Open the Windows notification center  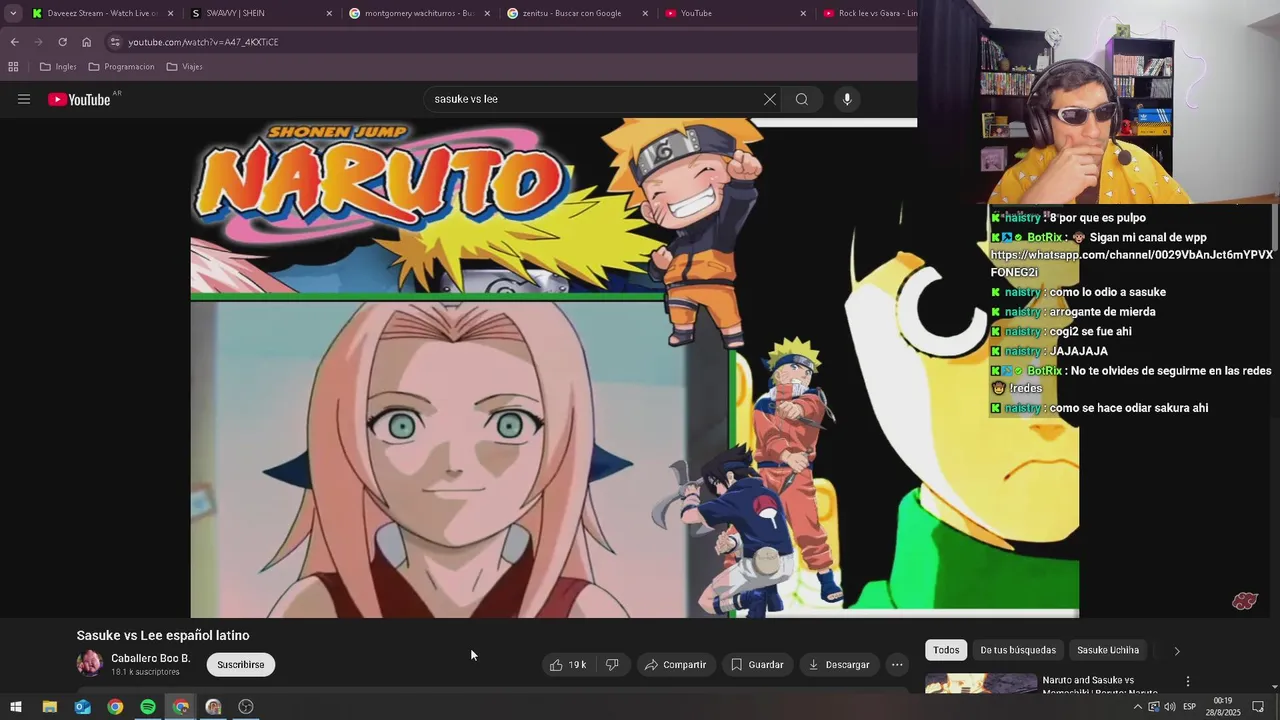pyautogui.click(x=1258, y=707)
